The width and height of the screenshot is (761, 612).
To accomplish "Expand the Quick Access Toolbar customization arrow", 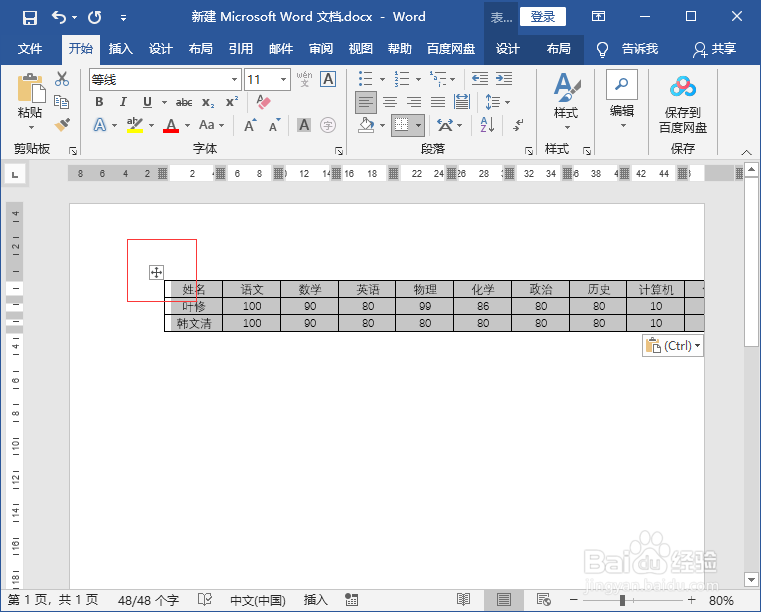I will point(123,18).
